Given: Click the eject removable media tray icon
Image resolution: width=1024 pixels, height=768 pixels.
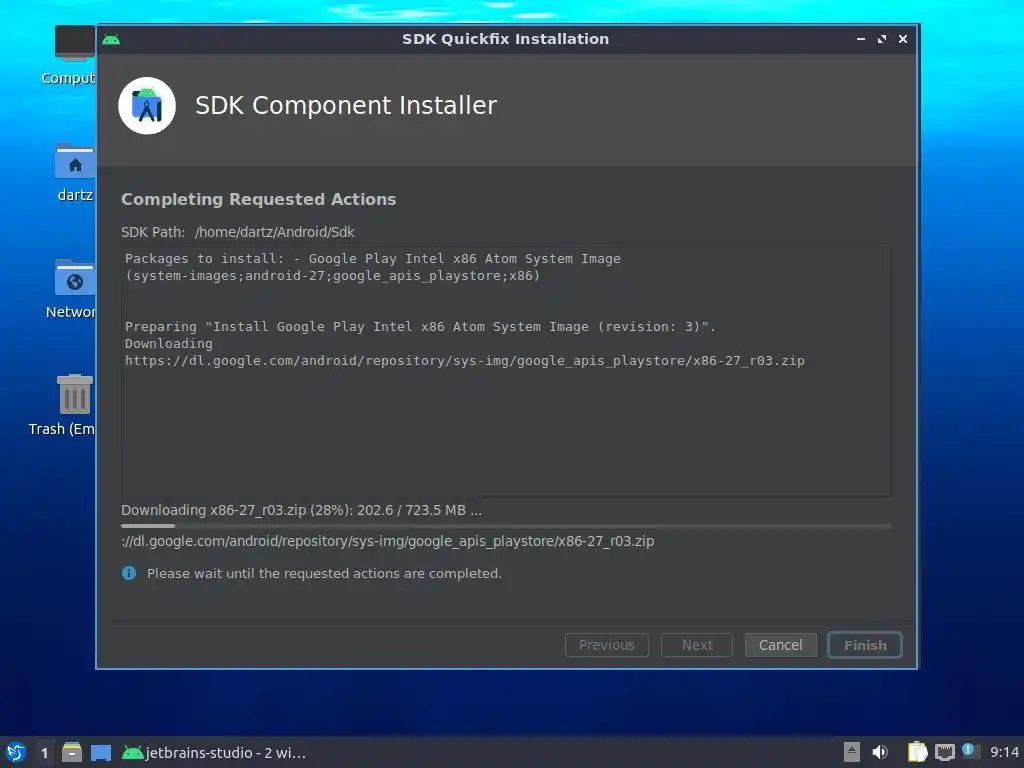Looking at the screenshot, I should pyautogui.click(x=851, y=752).
